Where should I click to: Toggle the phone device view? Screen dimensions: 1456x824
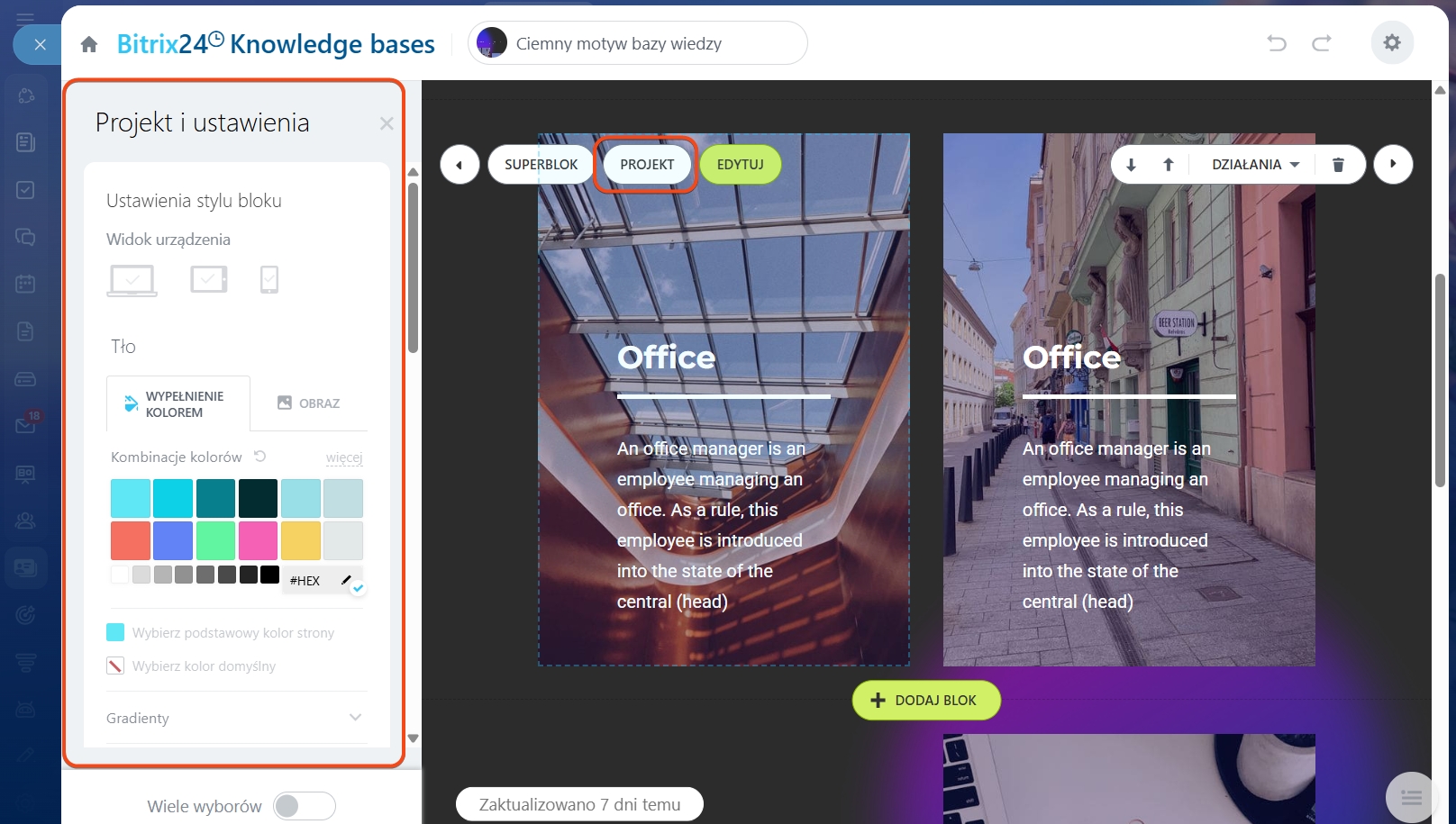269,279
